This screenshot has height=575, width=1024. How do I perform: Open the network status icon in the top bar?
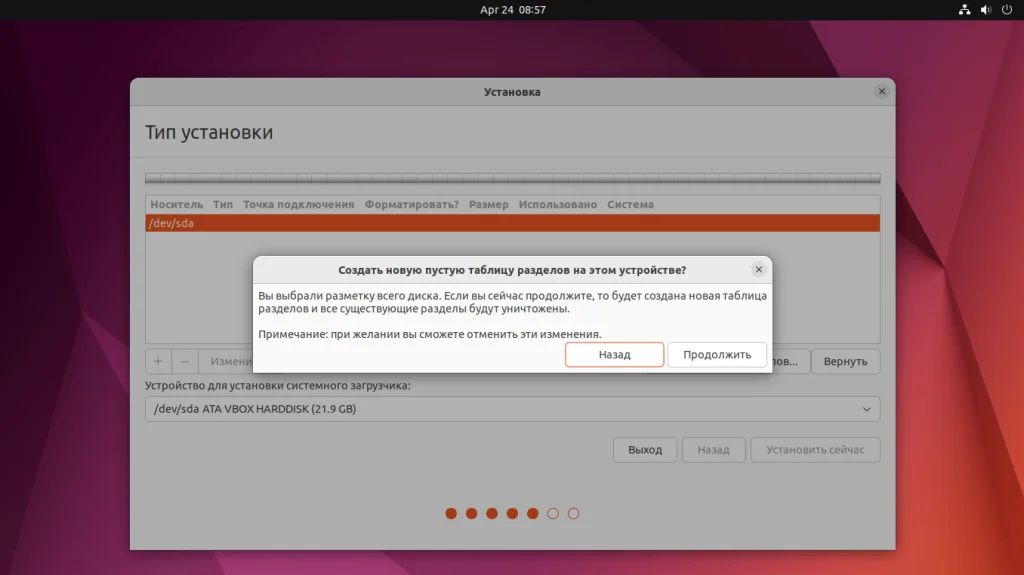964,10
